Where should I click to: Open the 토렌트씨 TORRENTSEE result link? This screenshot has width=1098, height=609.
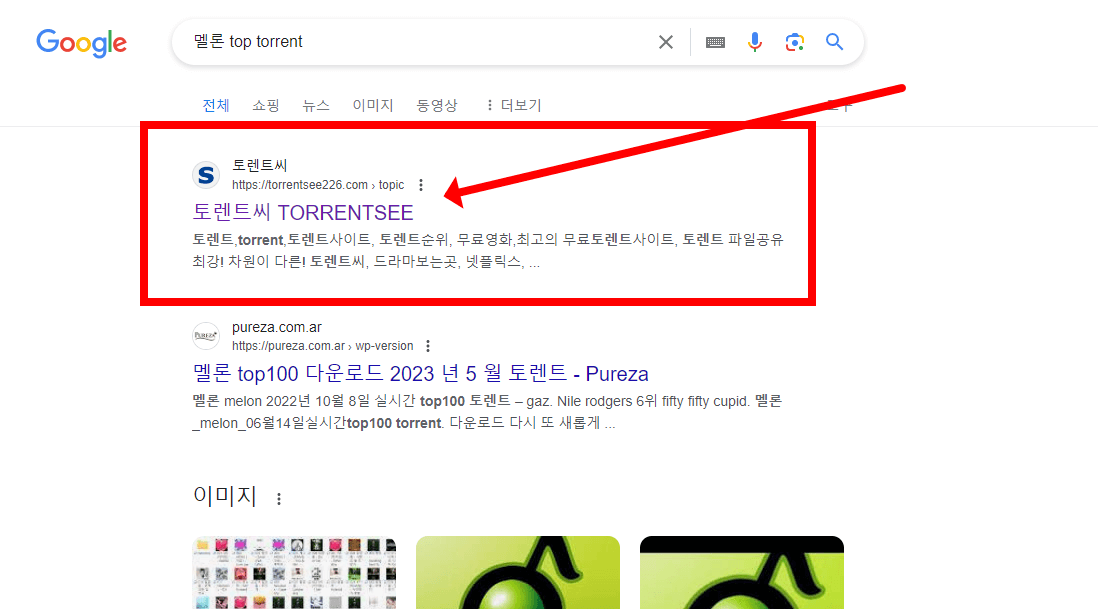click(x=303, y=212)
